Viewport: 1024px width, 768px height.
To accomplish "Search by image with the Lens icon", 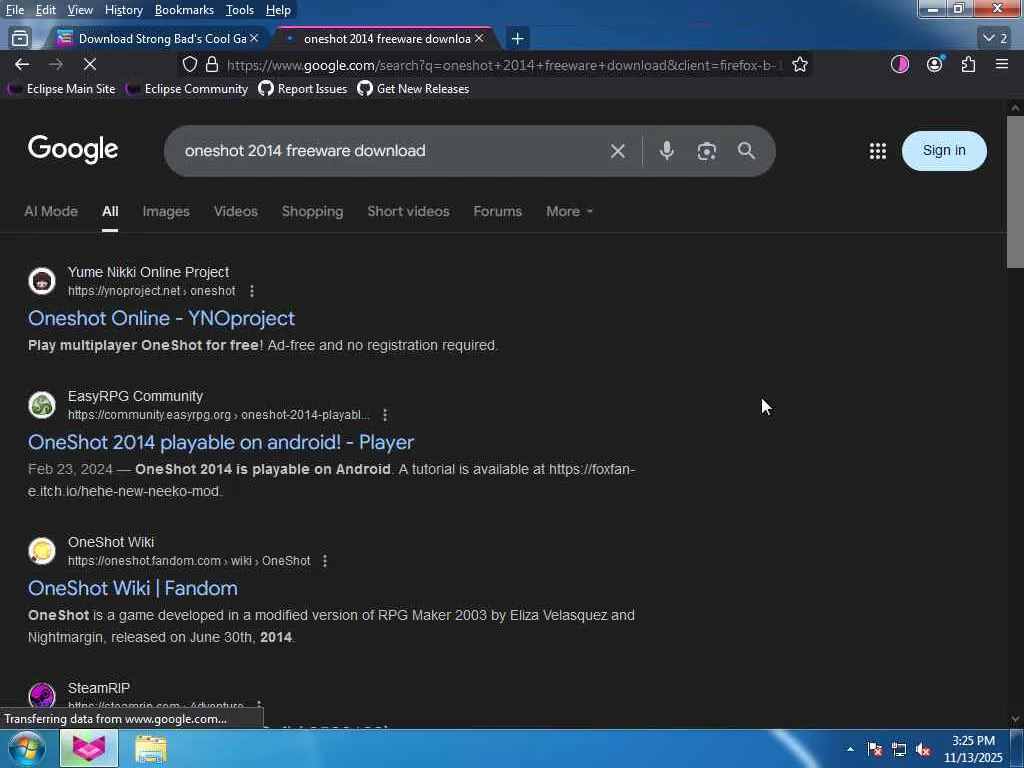I will [707, 151].
